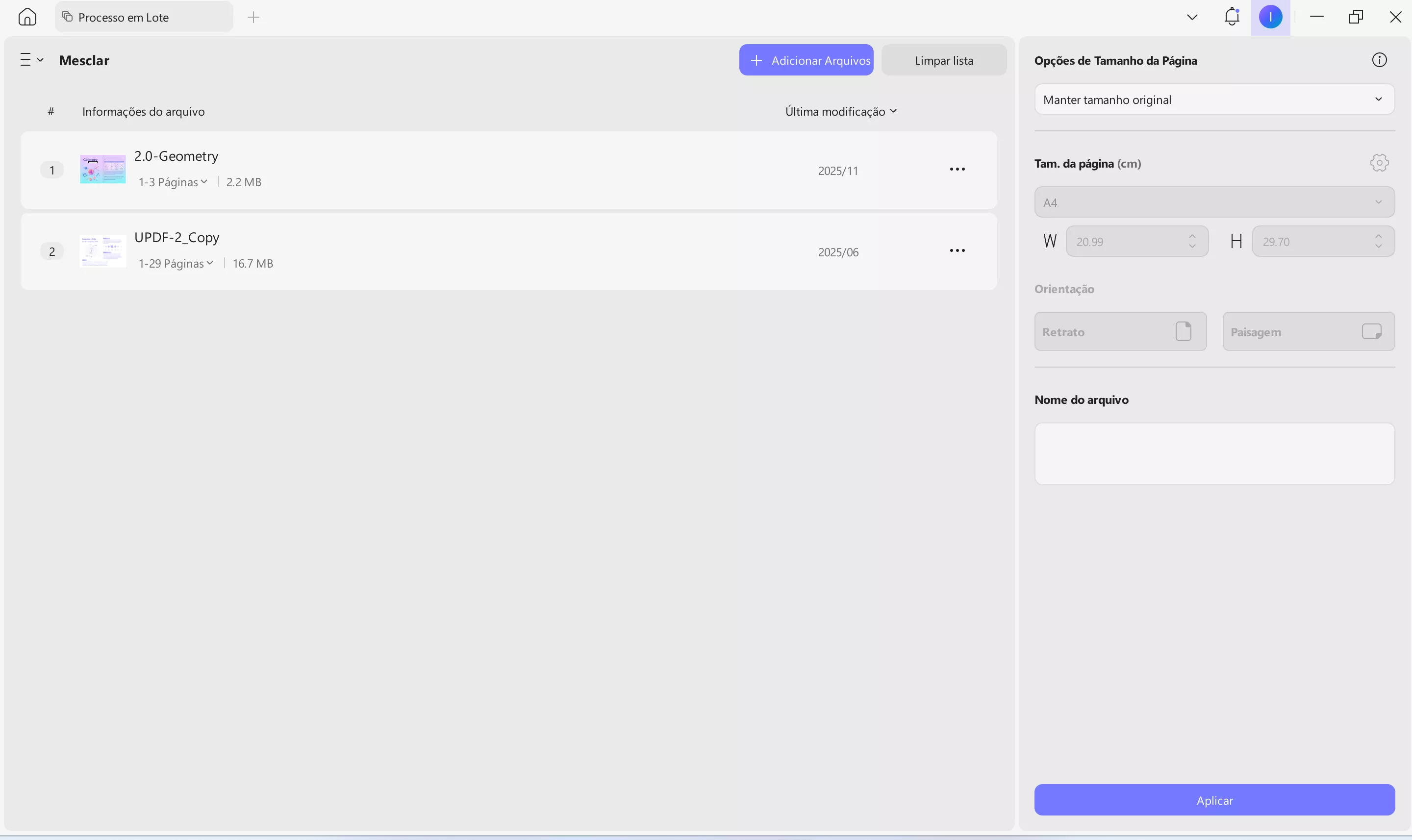Select Retrato orientation

click(x=1120, y=332)
